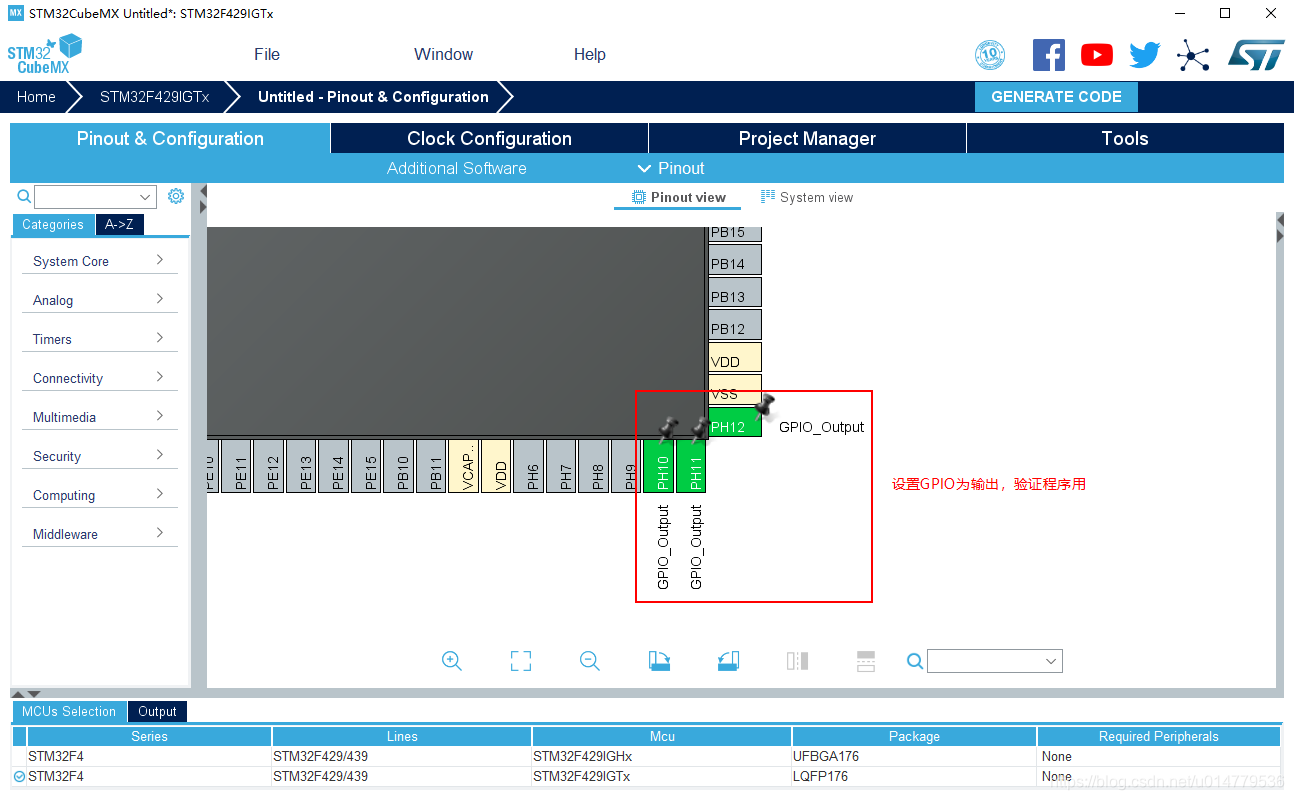
Task: Click the Package column header
Action: pyautogui.click(x=914, y=736)
